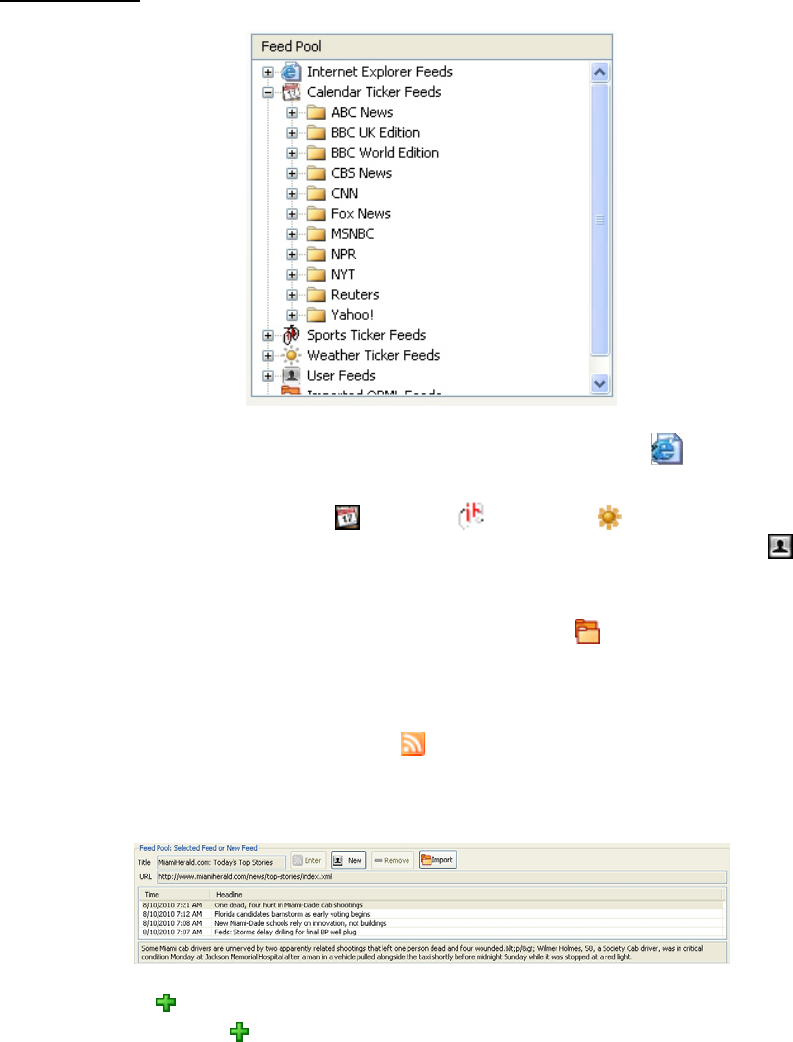Select headline 'Feds: Storms delay drilling for final BP well plug'
Image resolution: width=793 pixels, height=1042 pixels.
[285, 932]
